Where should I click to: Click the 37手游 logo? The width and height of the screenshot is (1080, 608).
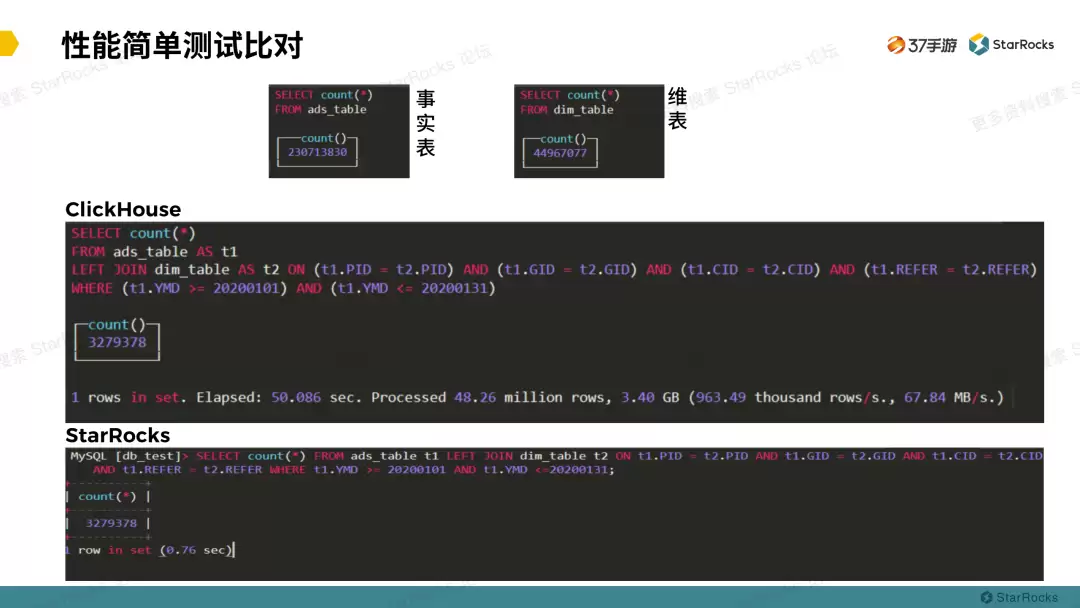[922, 45]
